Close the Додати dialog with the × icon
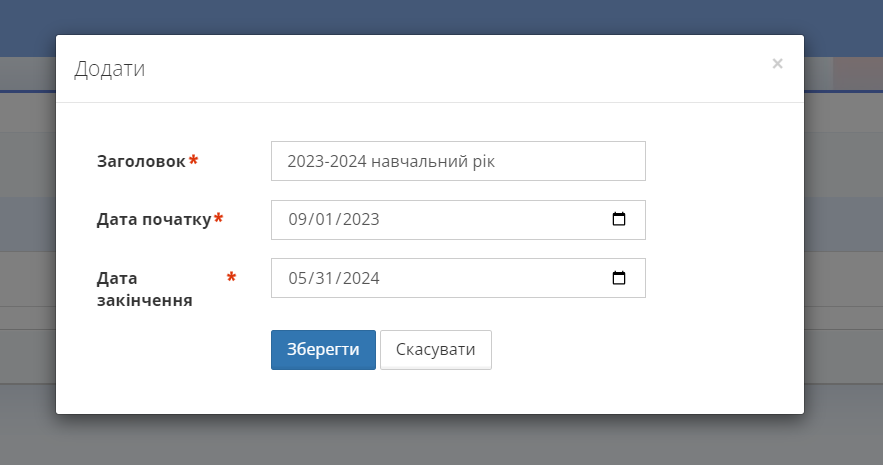 pos(777,64)
